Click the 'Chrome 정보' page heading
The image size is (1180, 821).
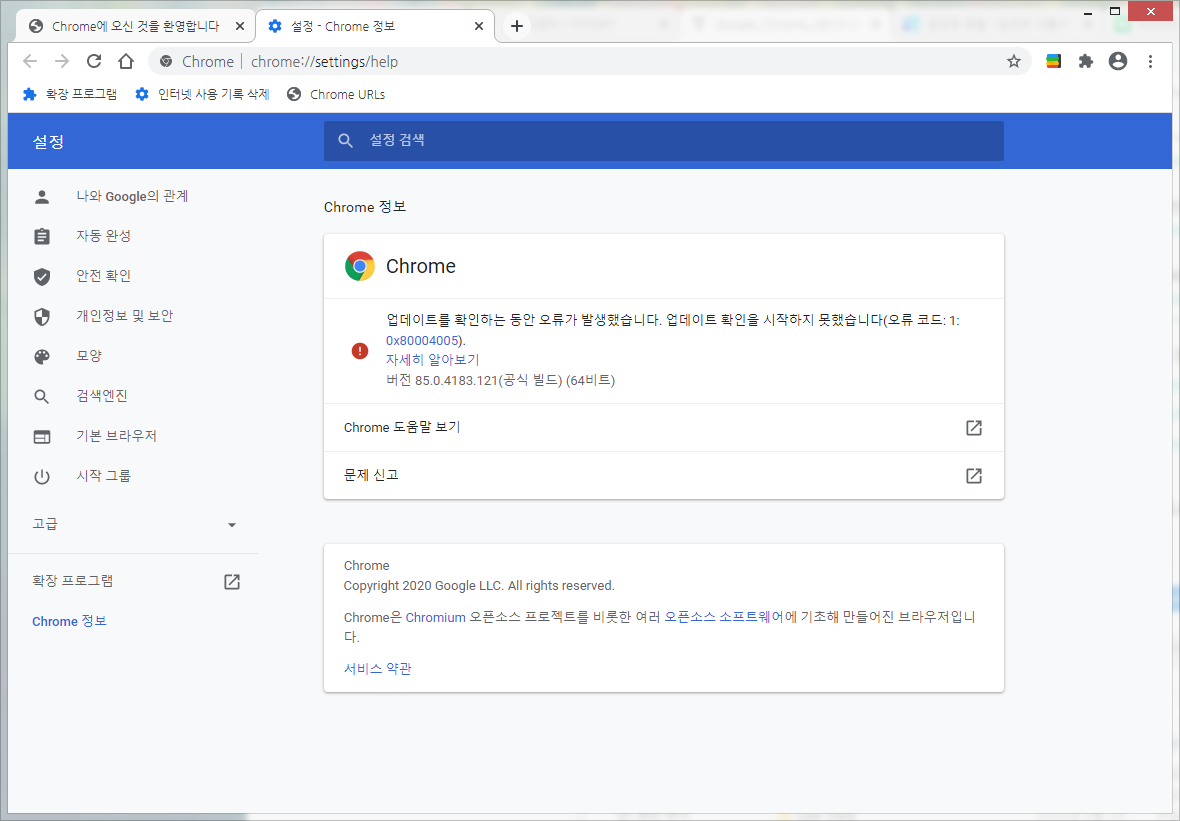(x=365, y=207)
